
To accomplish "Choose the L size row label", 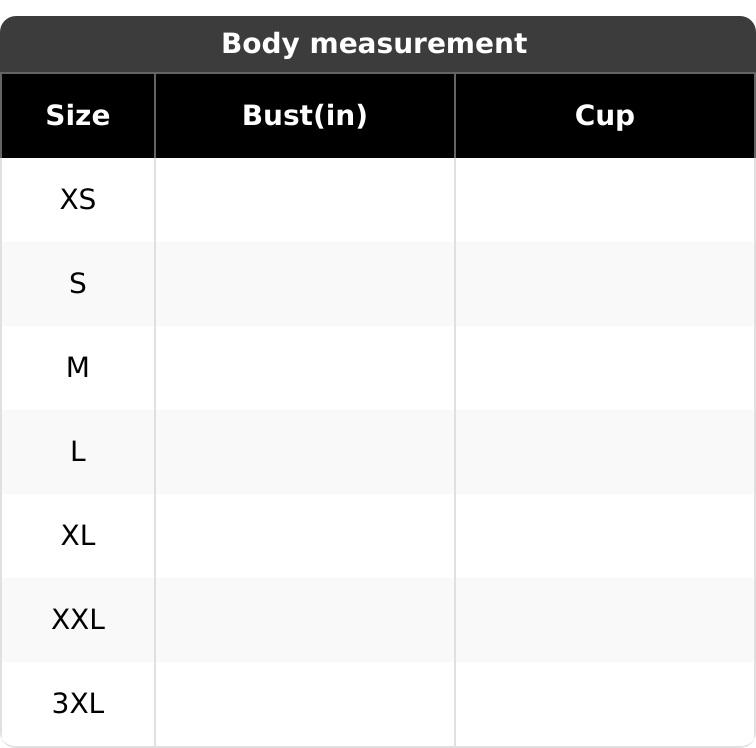I will [x=78, y=452].
